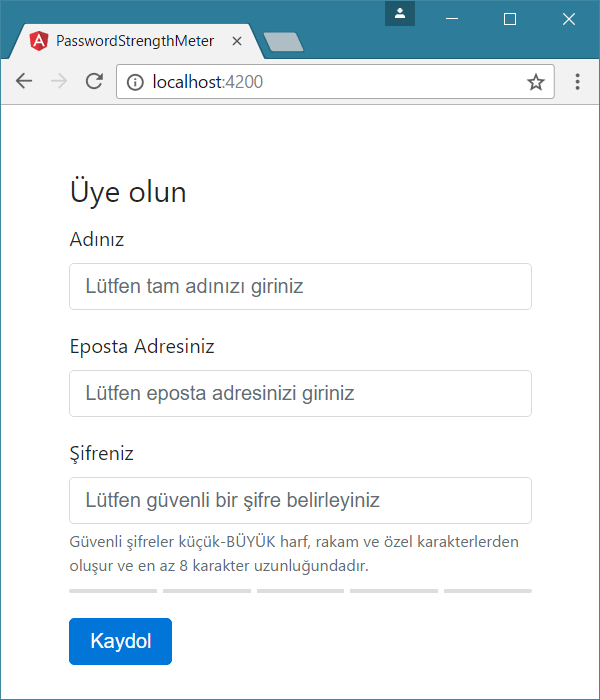Click into the password input field
This screenshot has width=600, height=700.
point(300,500)
